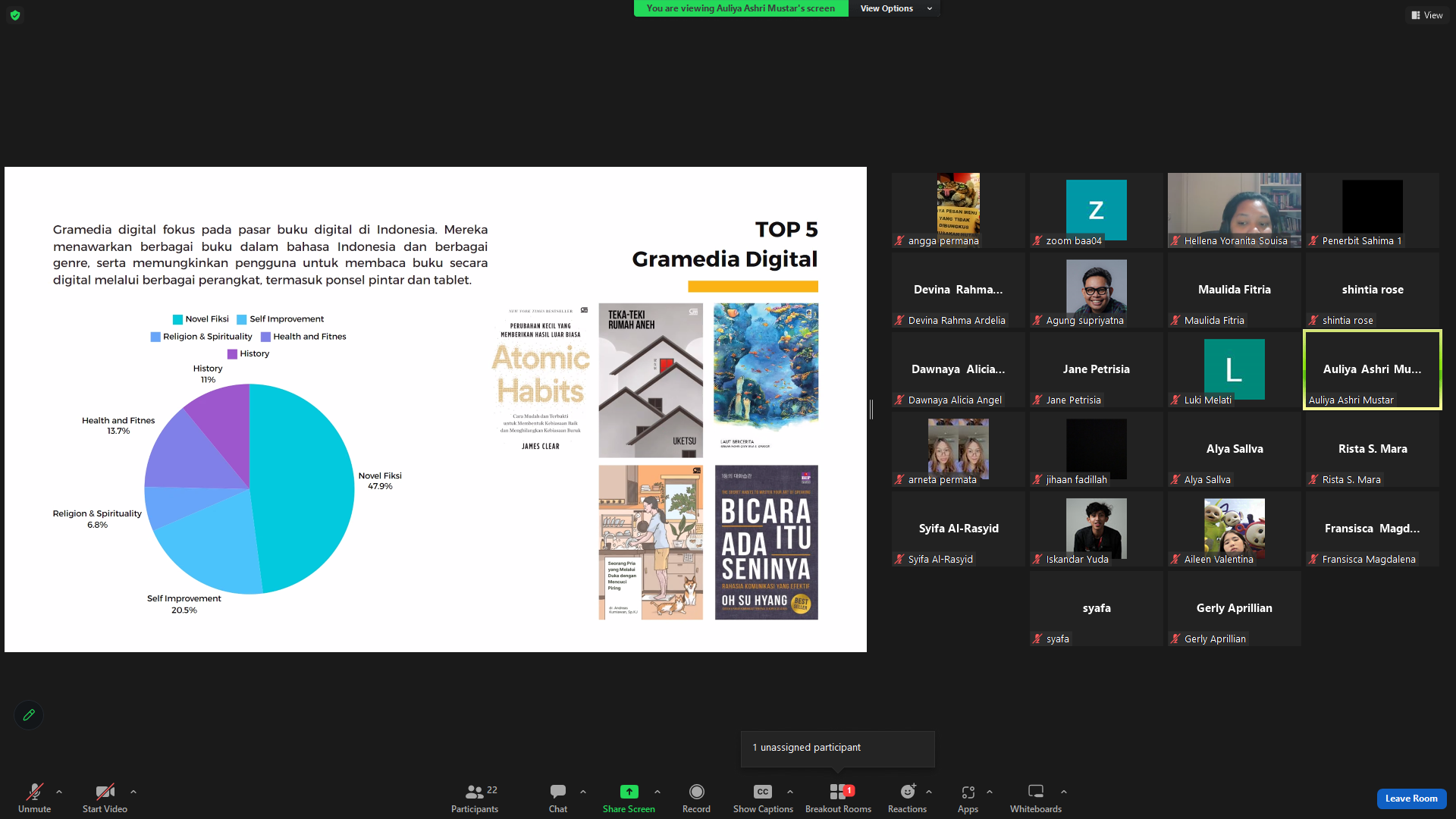The image size is (1456, 819).
Task: Click the Novel Fiksi legend color swatch
Action: click(x=177, y=319)
